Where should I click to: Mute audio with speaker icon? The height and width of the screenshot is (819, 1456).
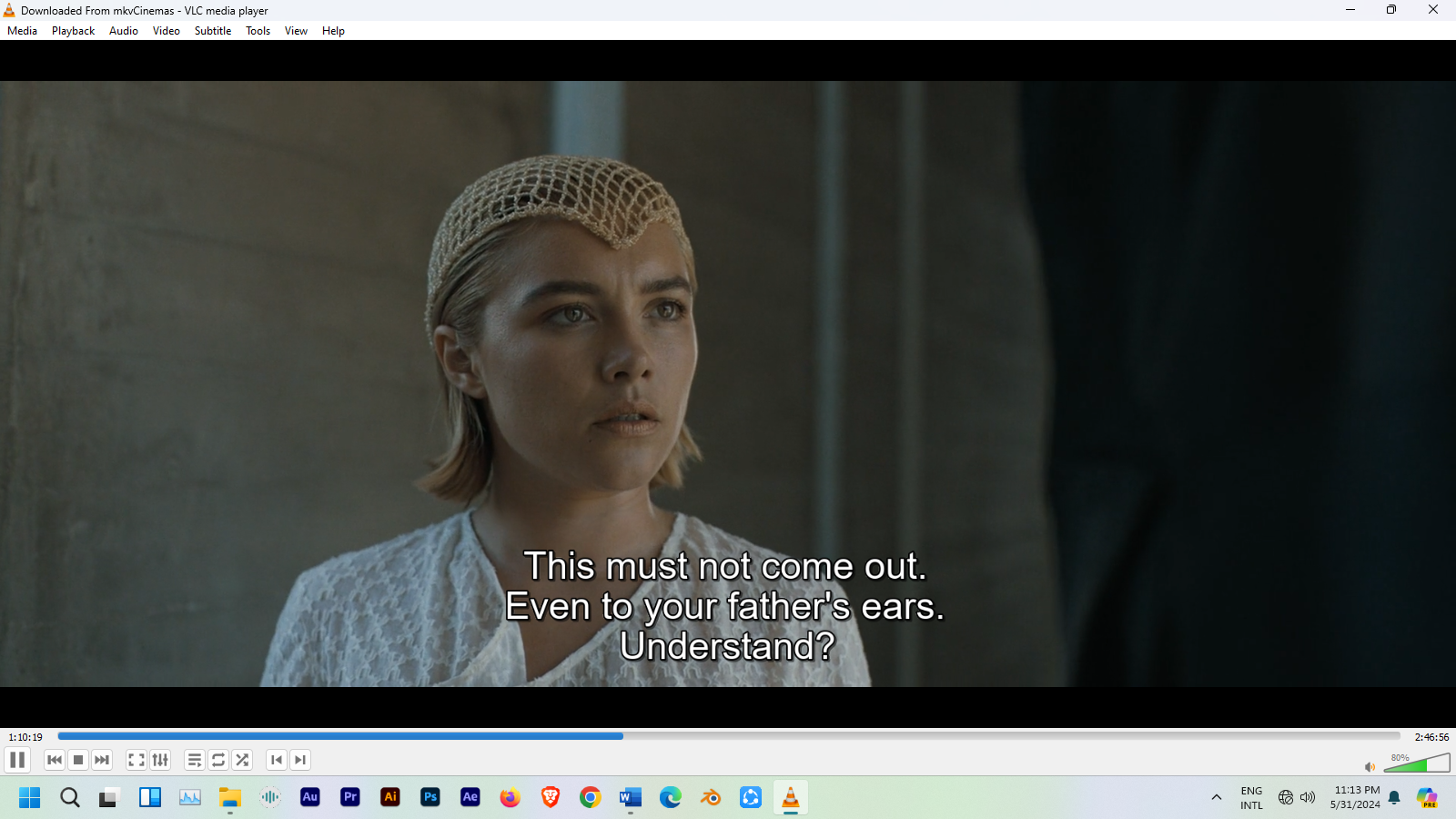(1370, 767)
